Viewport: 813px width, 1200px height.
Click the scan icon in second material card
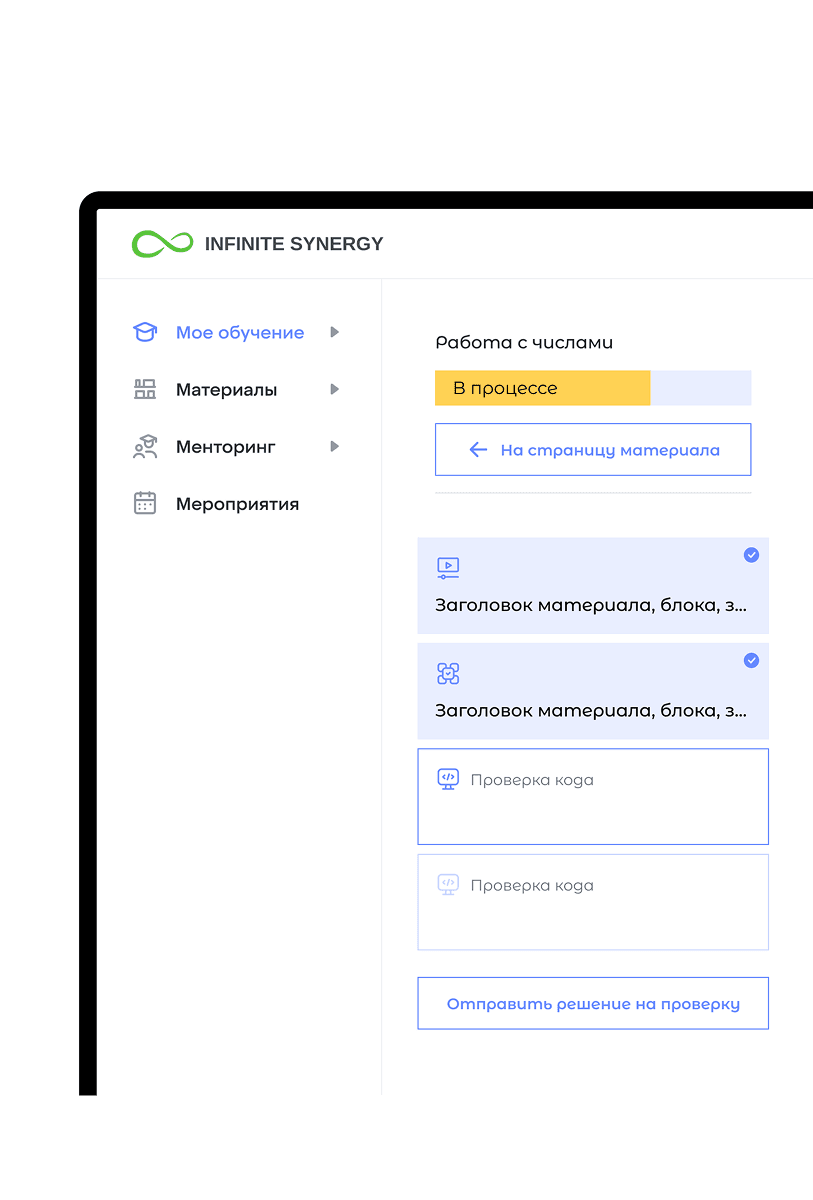(448, 674)
